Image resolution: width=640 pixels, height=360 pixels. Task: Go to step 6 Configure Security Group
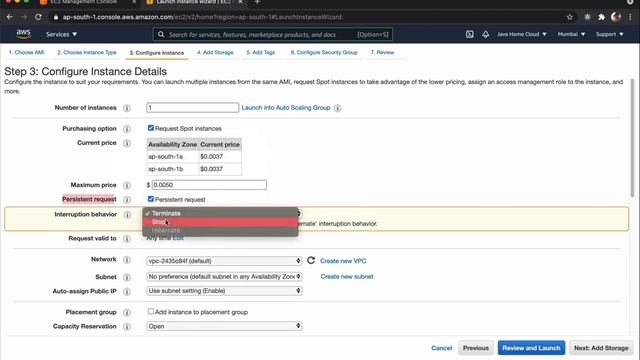coord(324,52)
